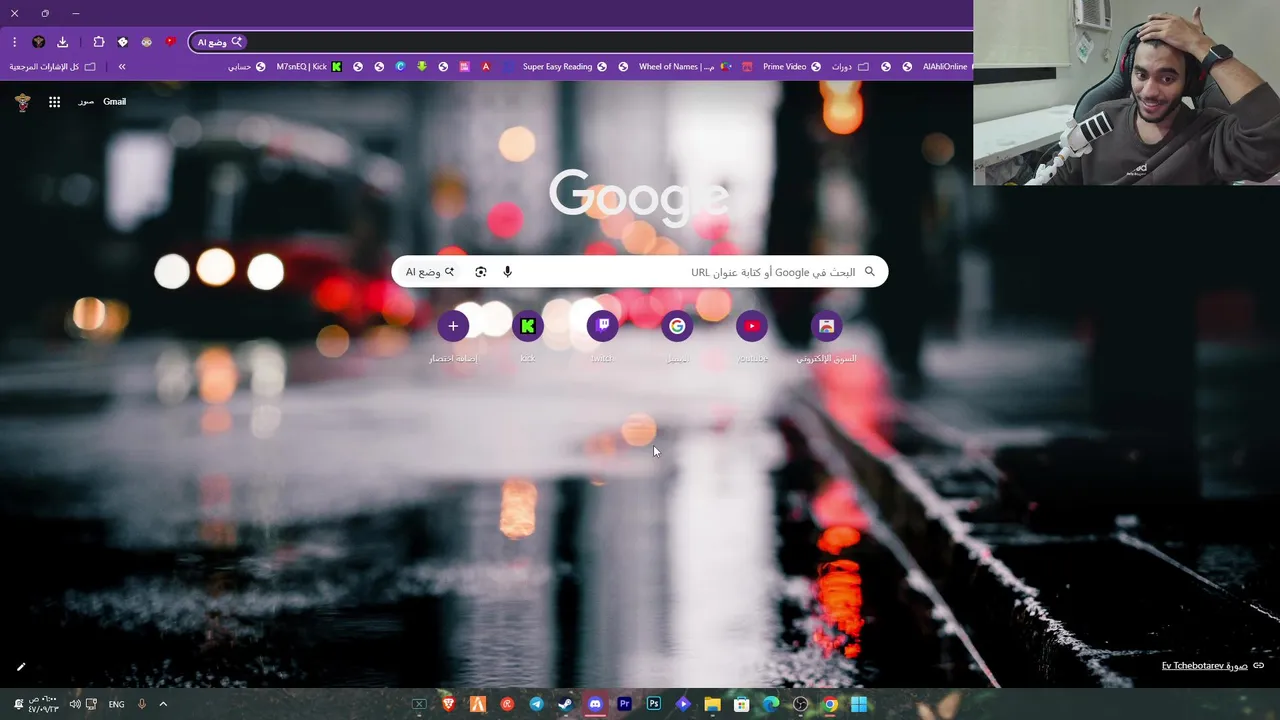Open Telegram from taskbar
Image resolution: width=1280 pixels, height=720 pixels.
(x=536, y=704)
